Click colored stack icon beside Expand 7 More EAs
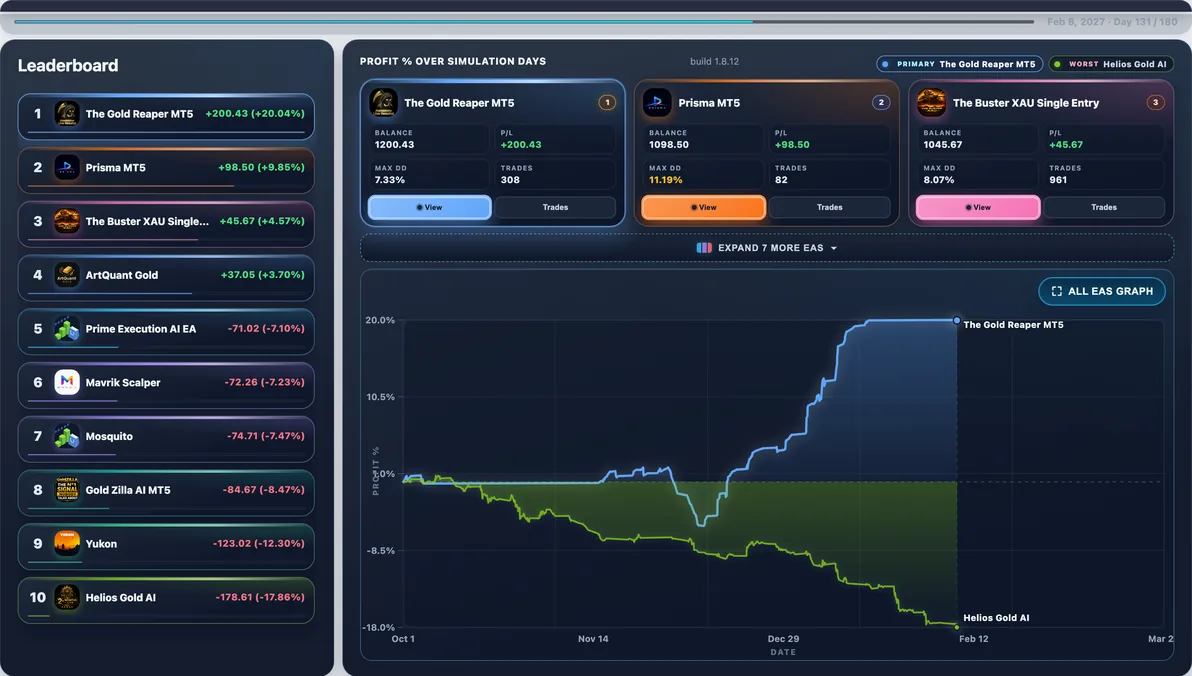This screenshot has height=676, width=1192. pos(704,248)
